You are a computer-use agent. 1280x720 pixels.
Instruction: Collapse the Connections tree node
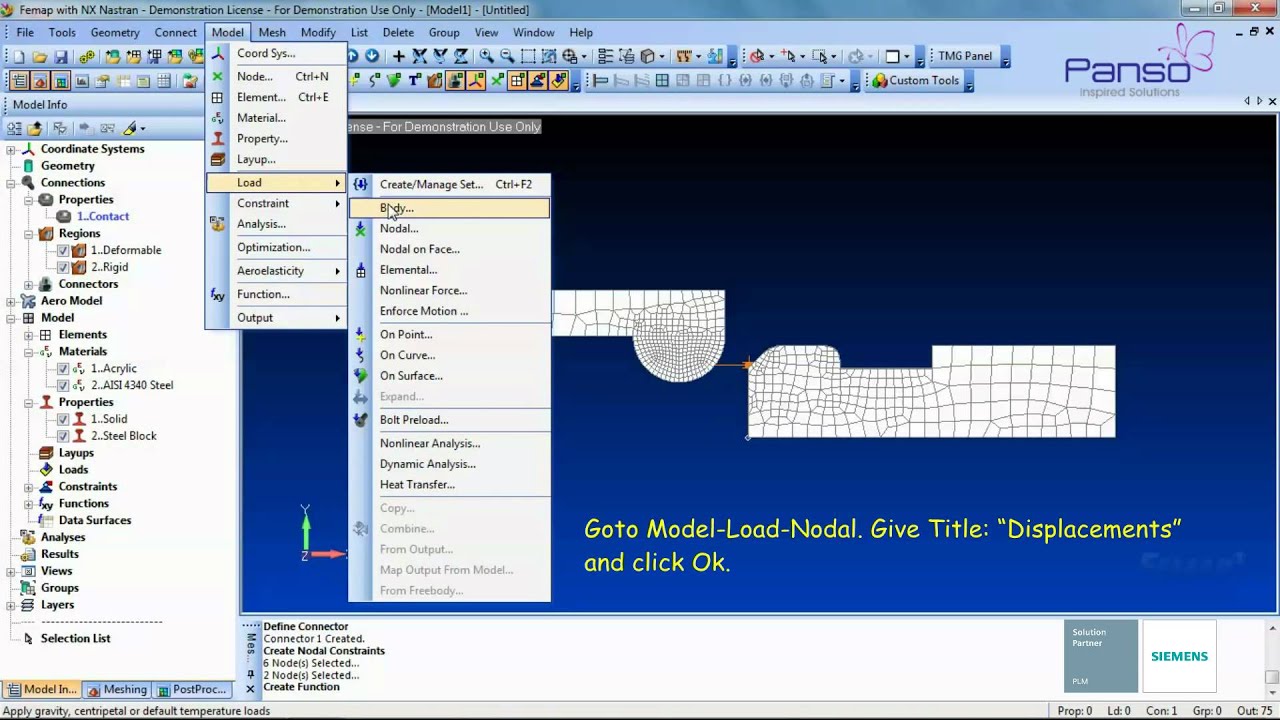coord(11,183)
